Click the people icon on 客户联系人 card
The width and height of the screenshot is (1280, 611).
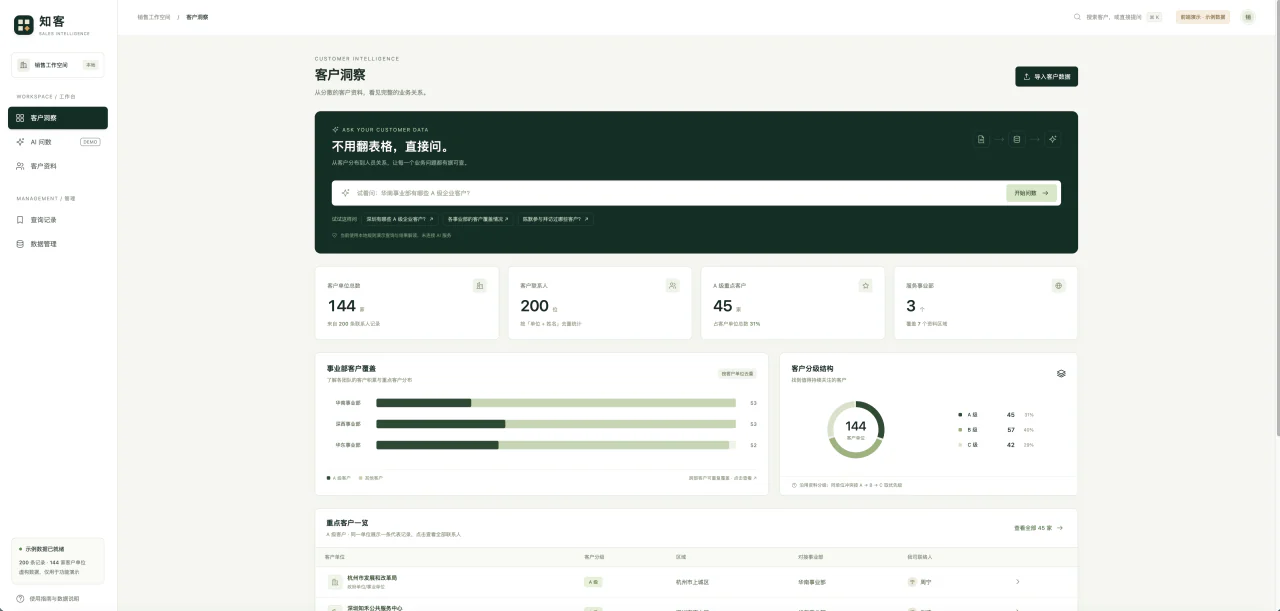coord(673,286)
